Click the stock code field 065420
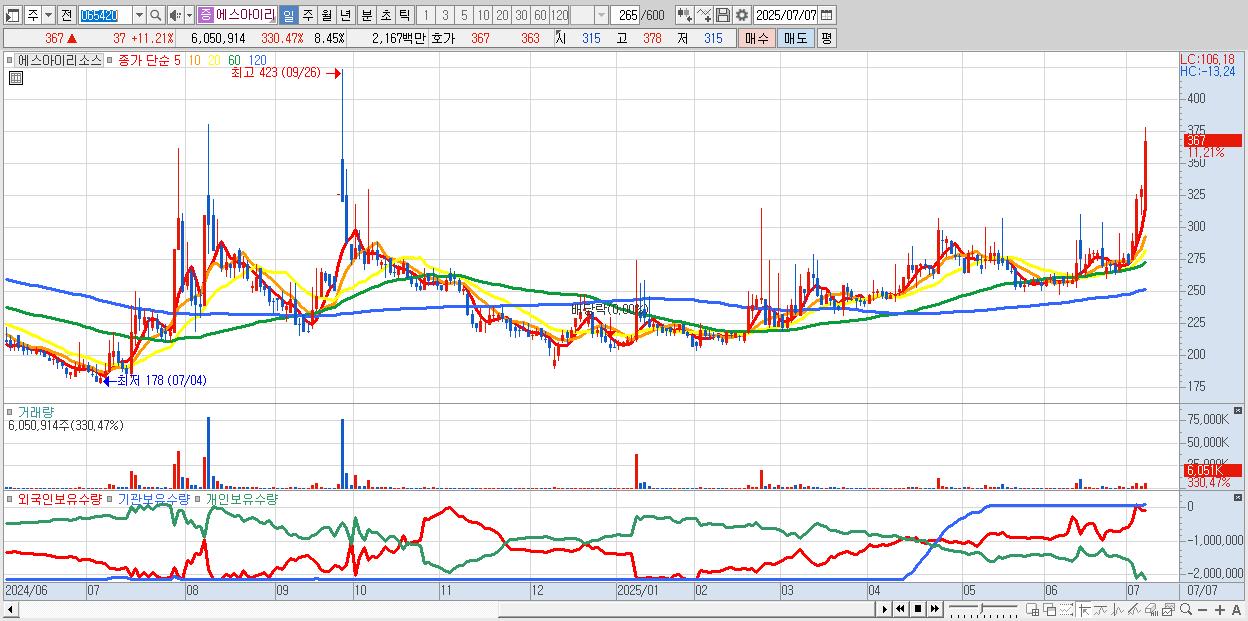The width and height of the screenshot is (1248, 621). (105, 15)
